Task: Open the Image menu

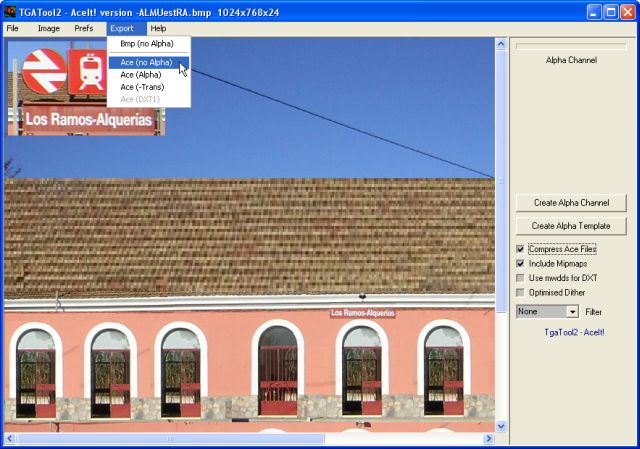Action: point(49,28)
